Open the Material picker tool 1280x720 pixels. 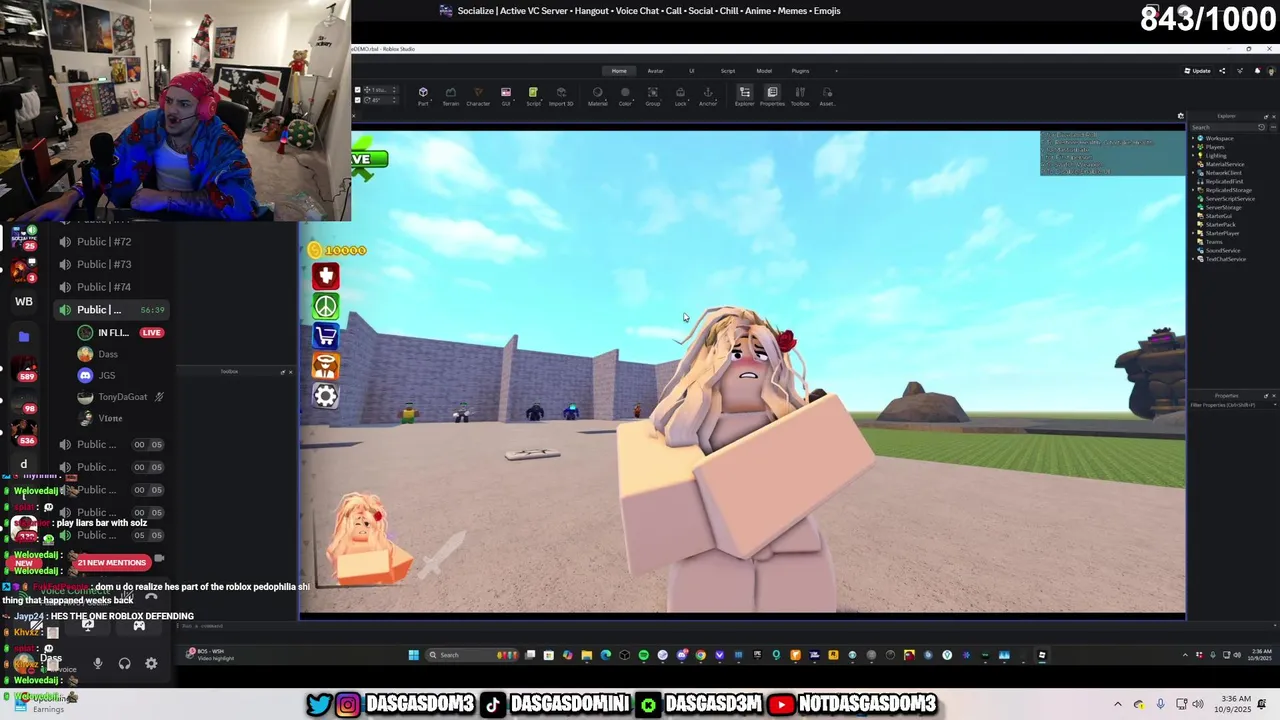click(x=598, y=95)
